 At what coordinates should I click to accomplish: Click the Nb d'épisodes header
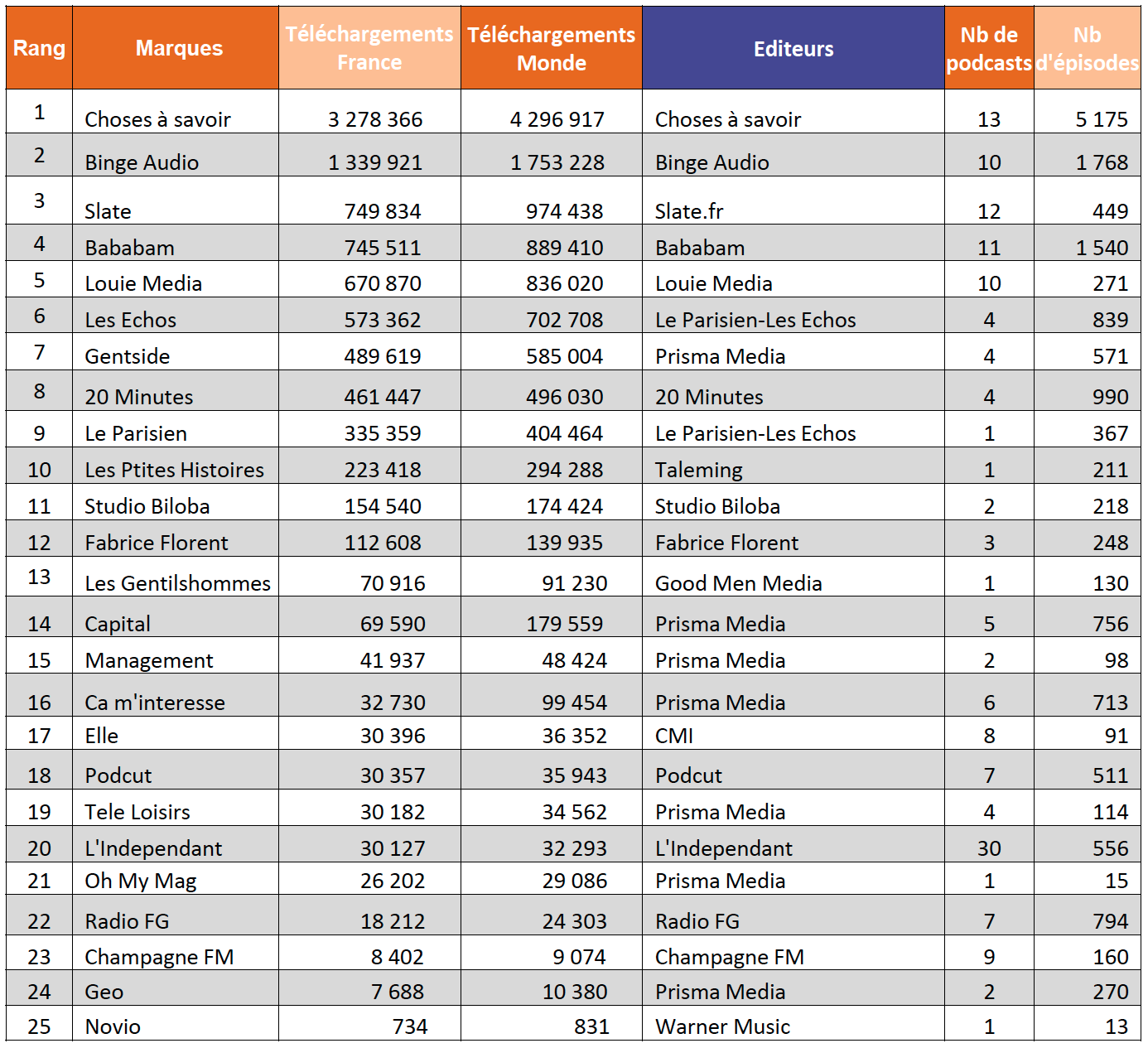(x=1087, y=48)
